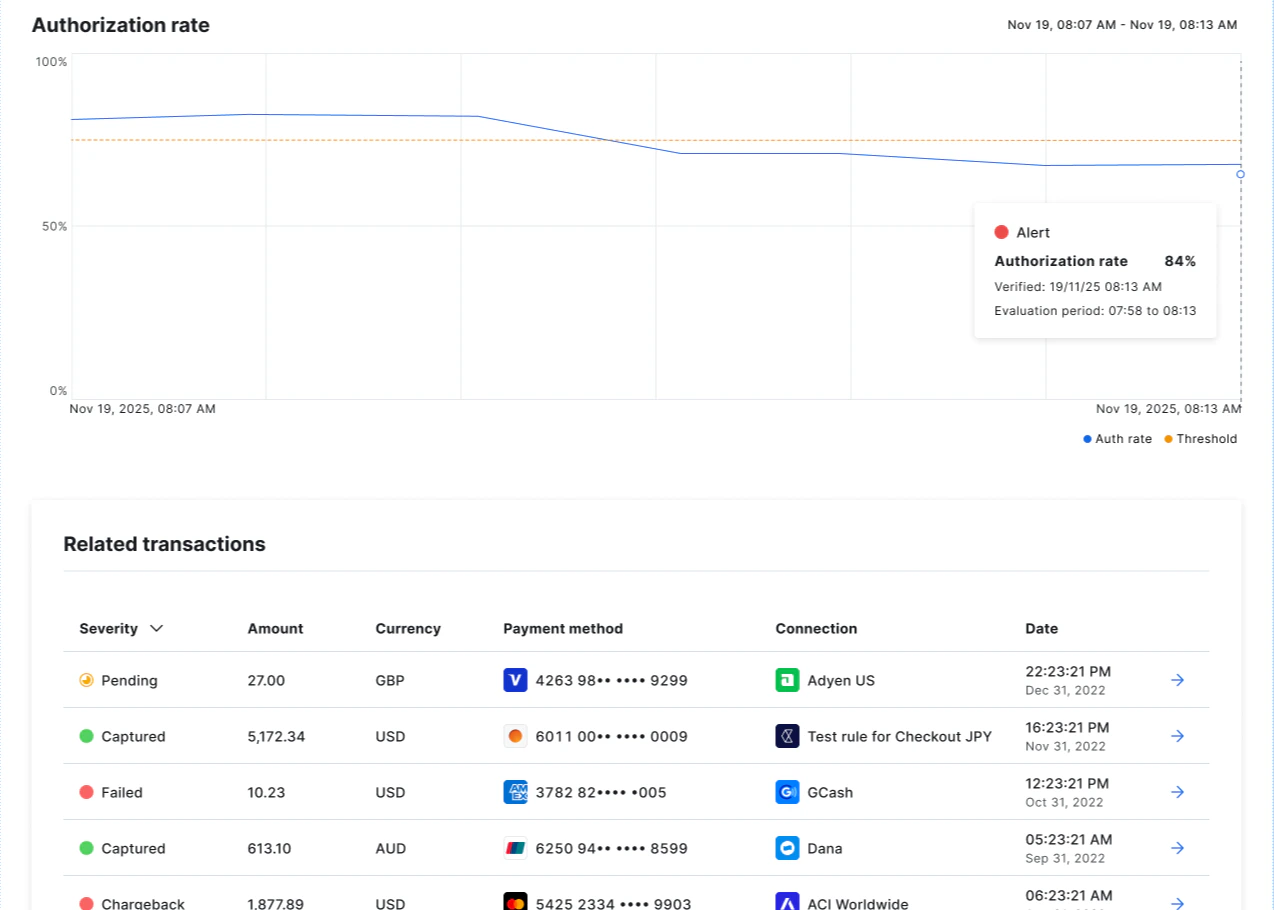Click the Adyen US connection icon
Viewport: 1274px width, 910px height.
[x=786, y=680]
